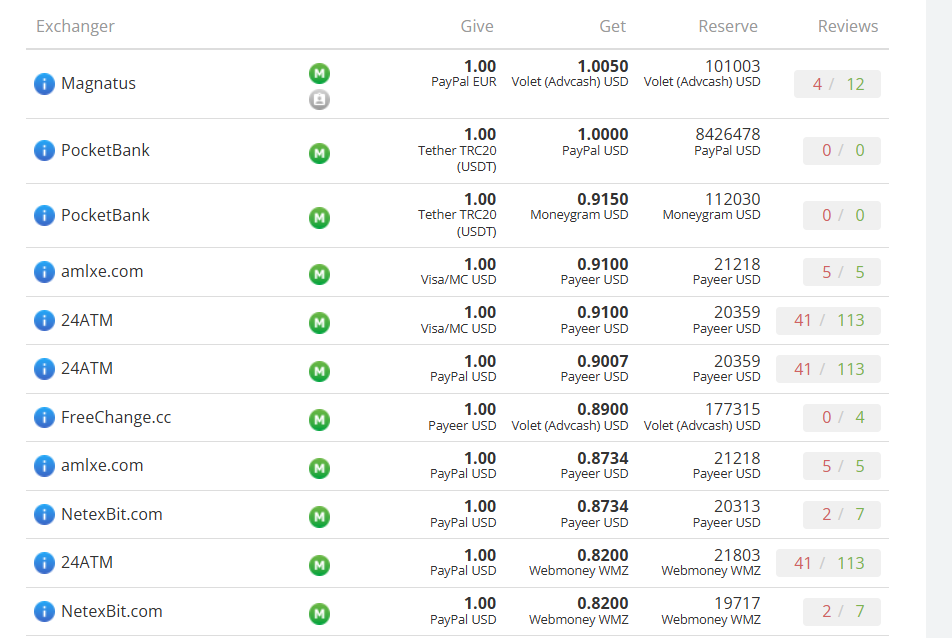Sort table by the Exchanger column header

[75, 27]
